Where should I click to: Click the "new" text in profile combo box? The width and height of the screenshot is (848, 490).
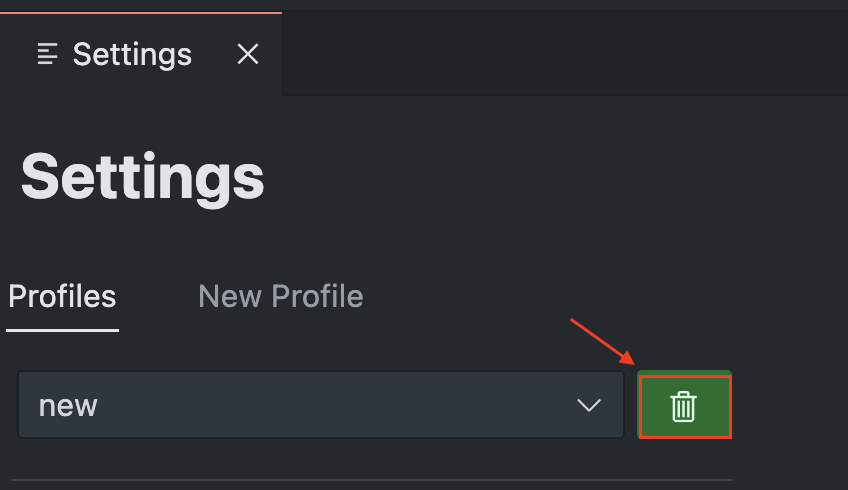tap(68, 406)
